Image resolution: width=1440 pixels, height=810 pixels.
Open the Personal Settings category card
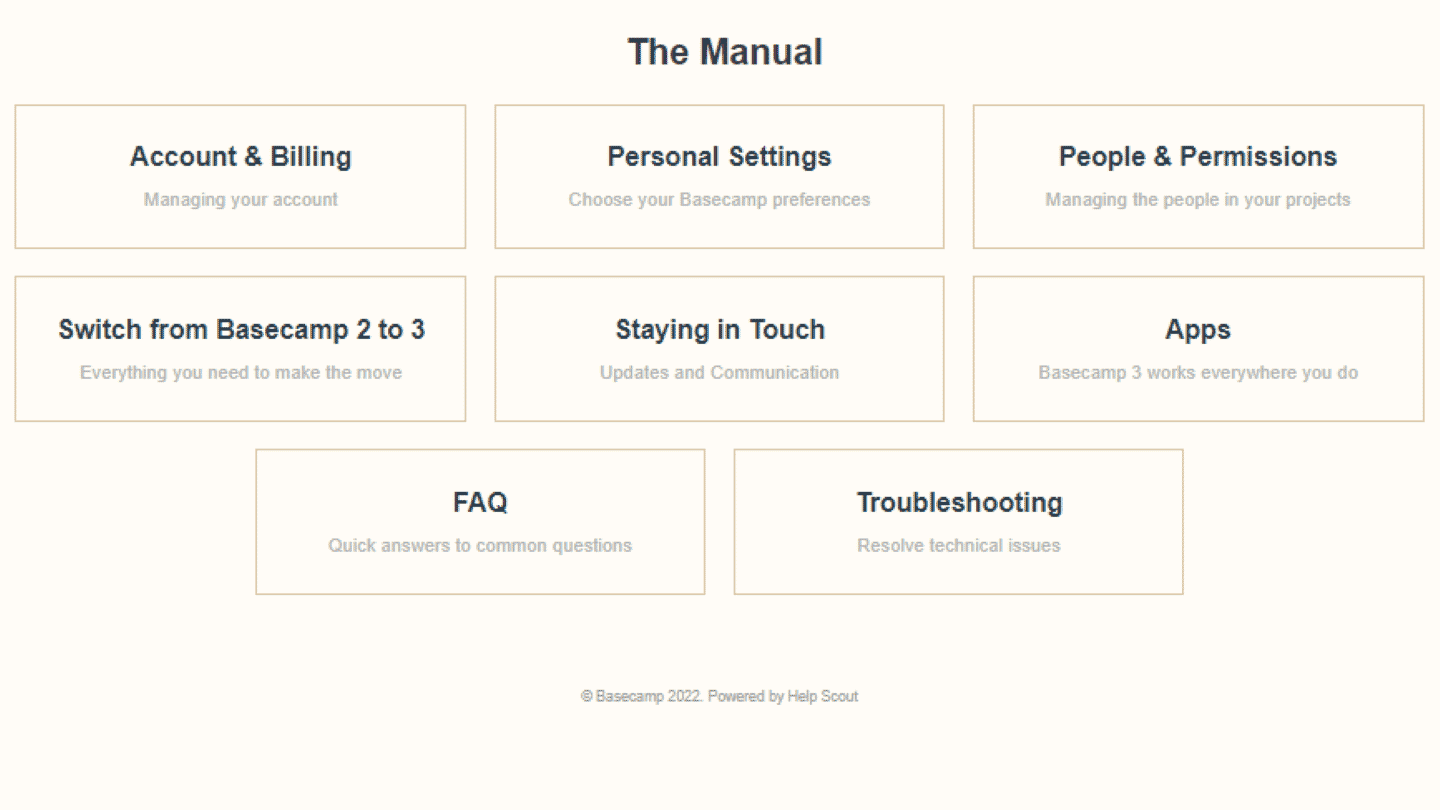pos(719,176)
